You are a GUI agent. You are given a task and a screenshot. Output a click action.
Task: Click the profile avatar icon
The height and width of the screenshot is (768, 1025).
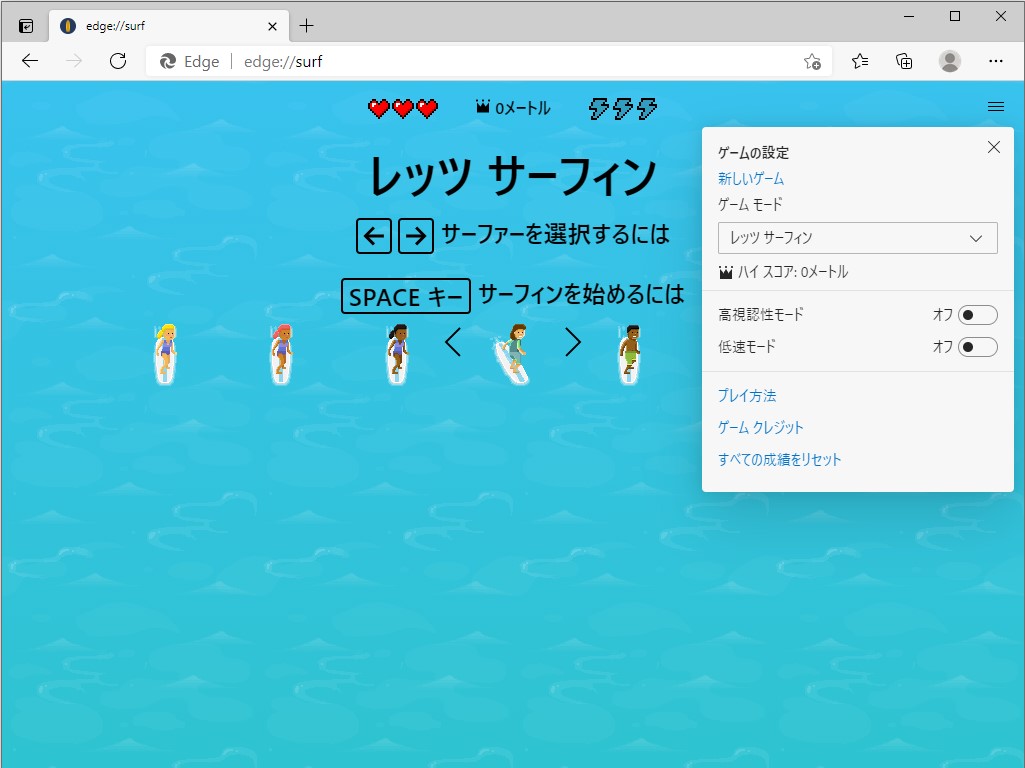click(x=950, y=61)
